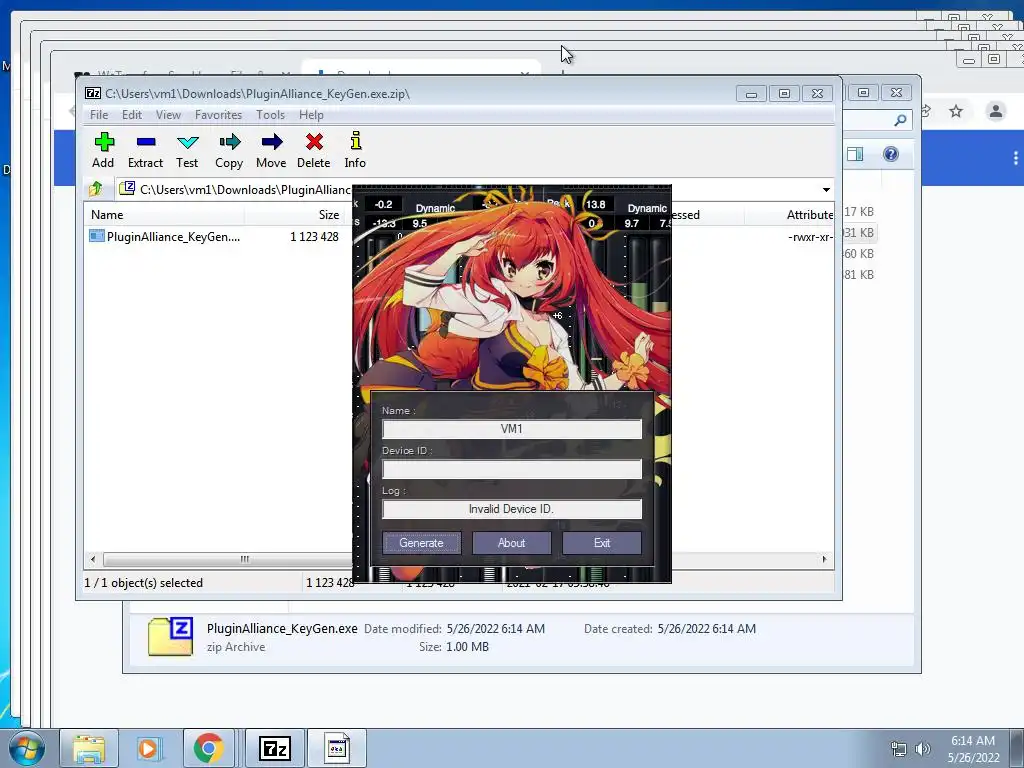Click the network tray icon
Screen dimensions: 1024x768
(x=899, y=749)
